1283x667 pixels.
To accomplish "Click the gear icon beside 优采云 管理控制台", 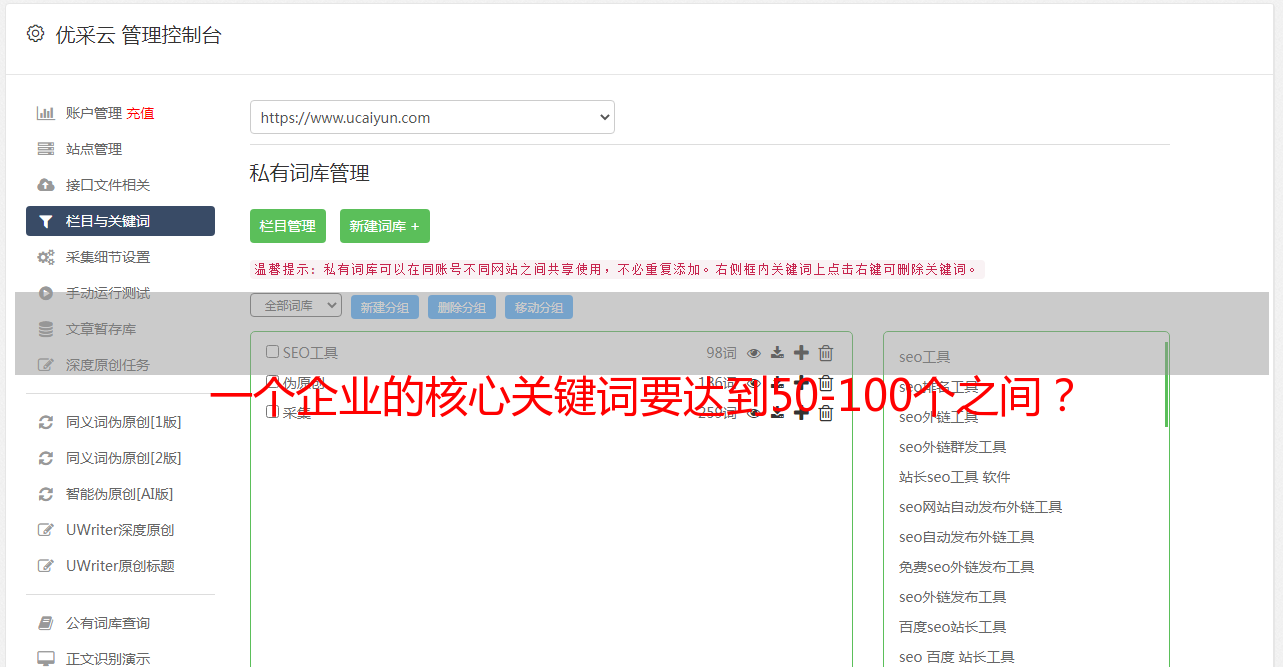I will pyautogui.click(x=36, y=34).
